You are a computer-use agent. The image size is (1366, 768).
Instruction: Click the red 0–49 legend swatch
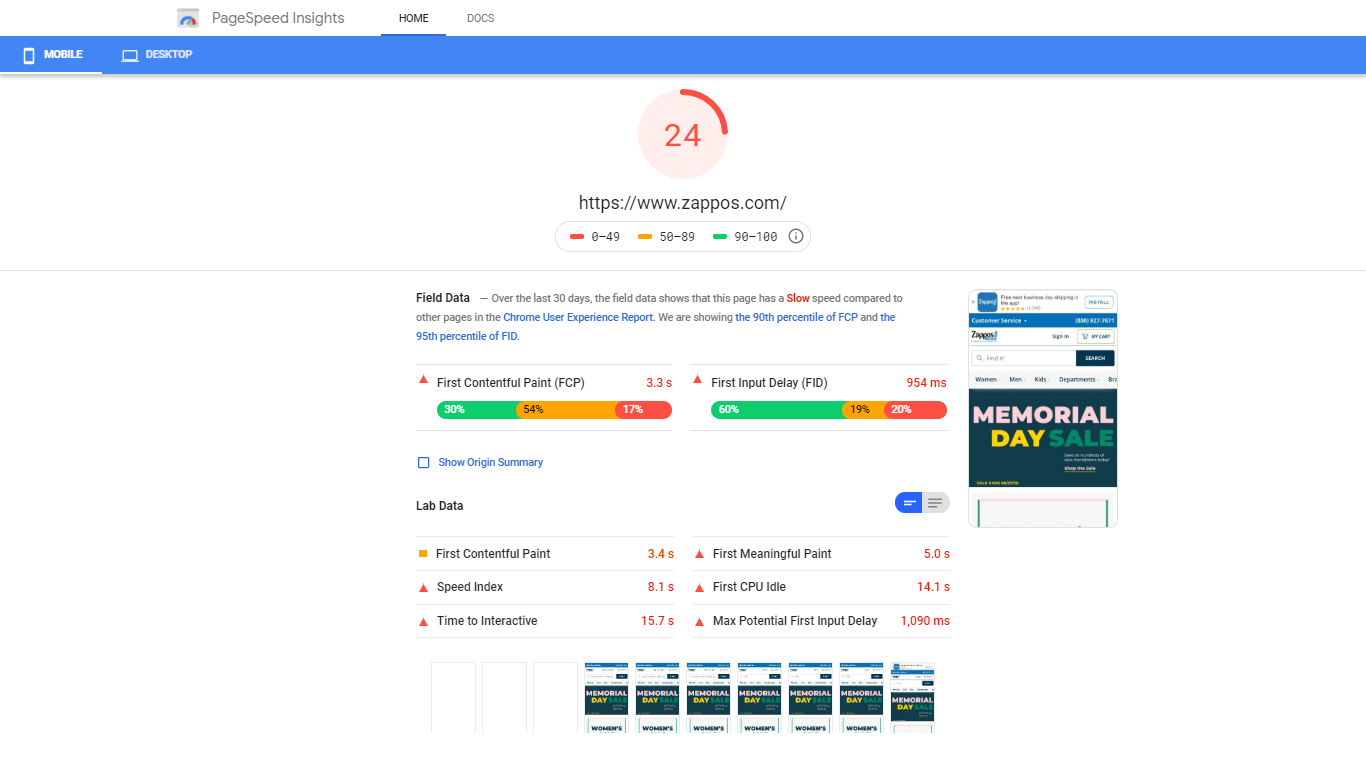[x=577, y=237]
